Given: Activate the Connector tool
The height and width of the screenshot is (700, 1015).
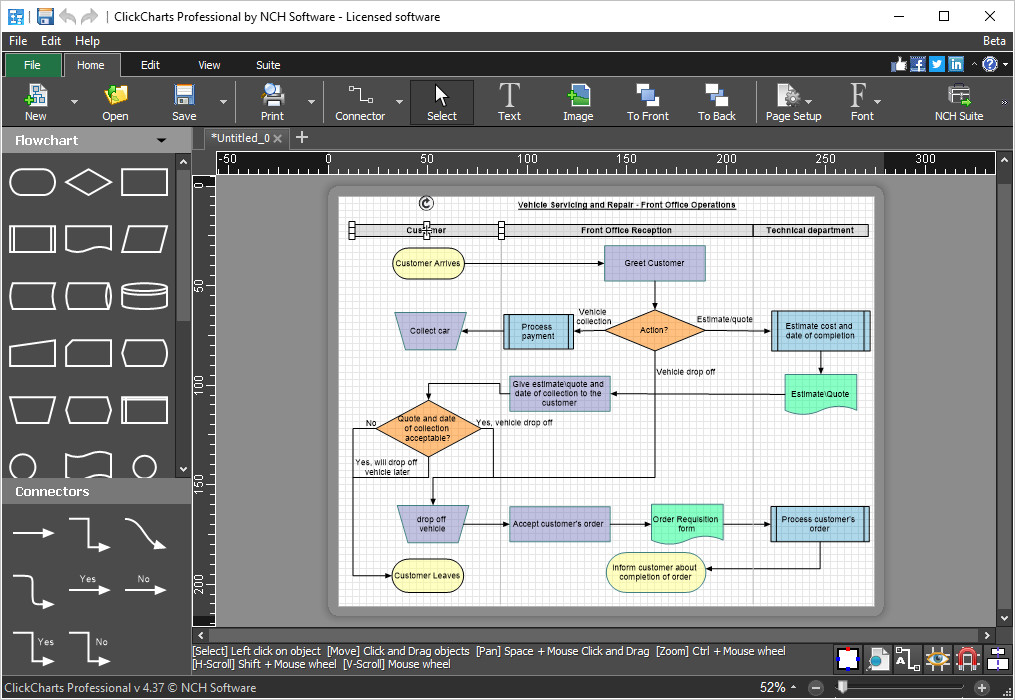Looking at the screenshot, I should (360, 102).
